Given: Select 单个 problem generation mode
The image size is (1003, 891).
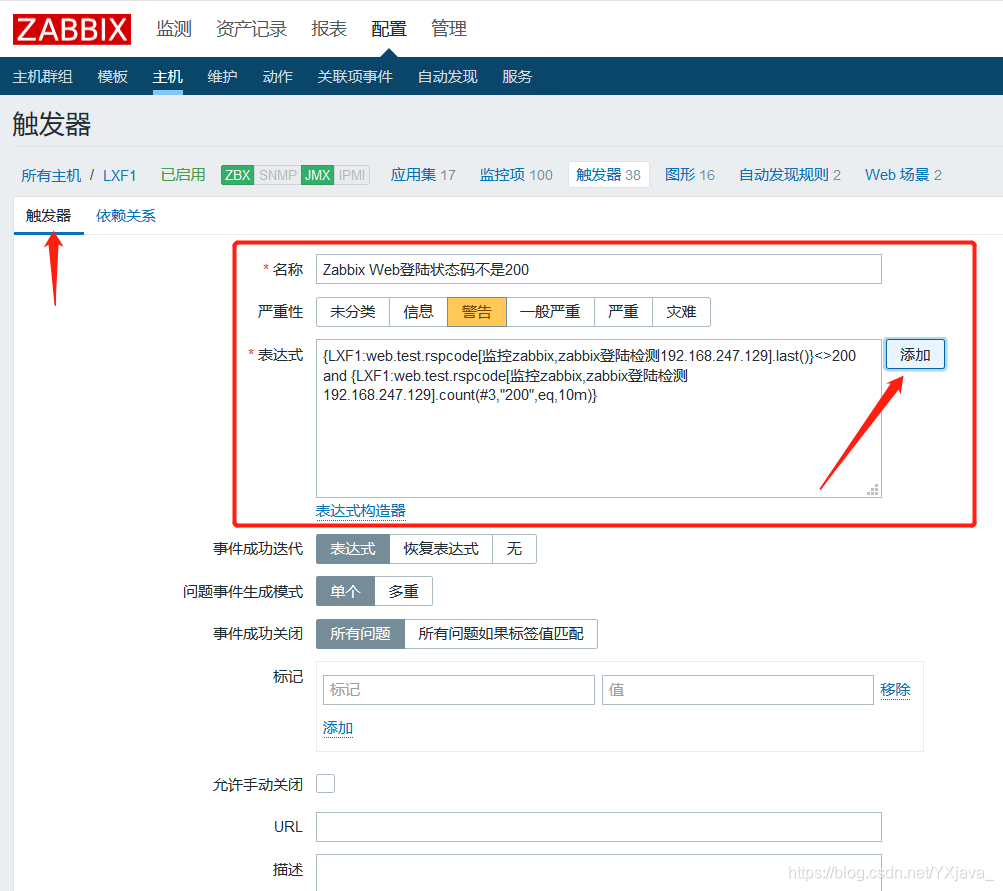Looking at the screenshot, I should click(345, 592).
